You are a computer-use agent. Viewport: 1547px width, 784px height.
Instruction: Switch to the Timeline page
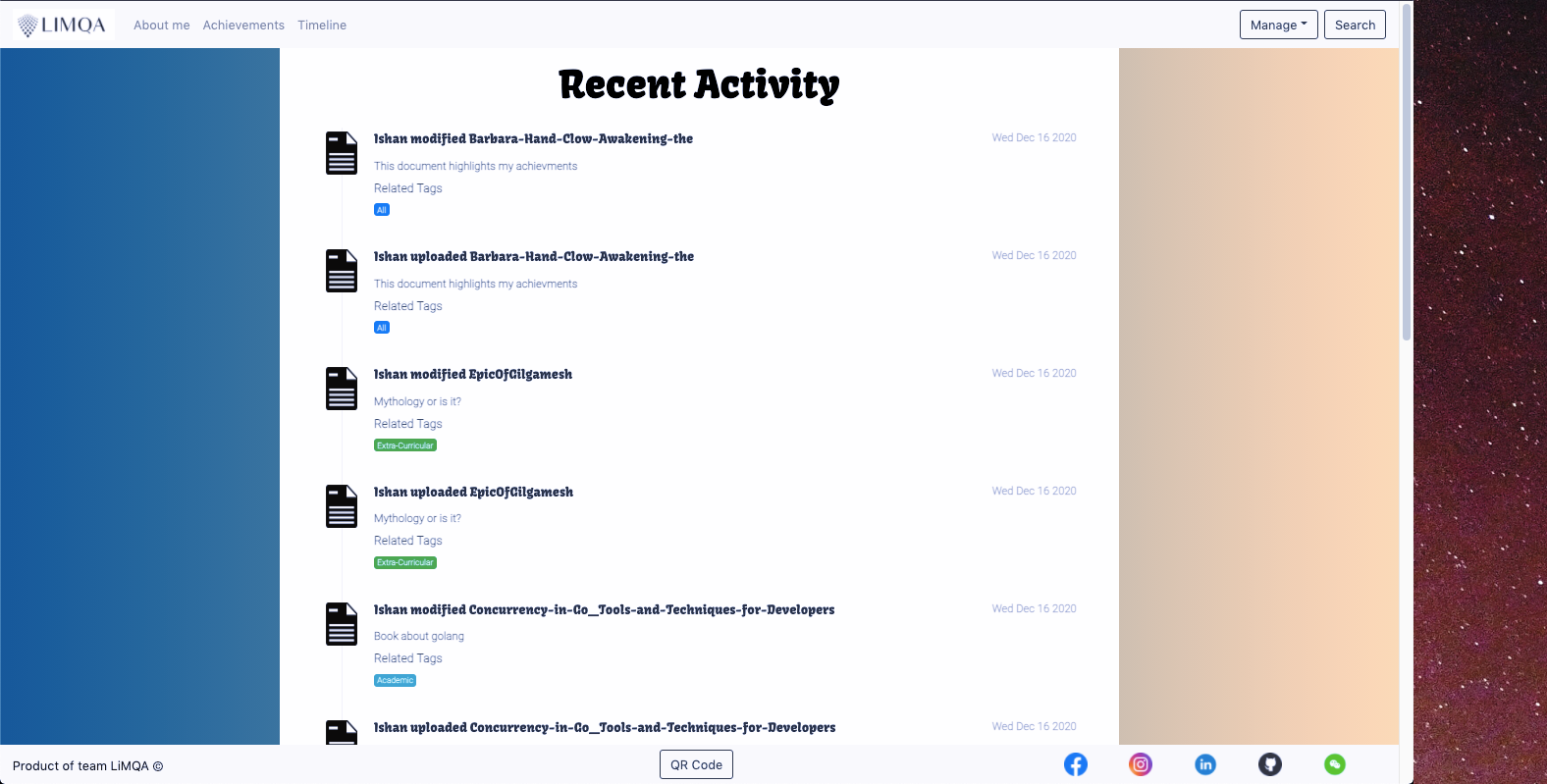[322, 26]
